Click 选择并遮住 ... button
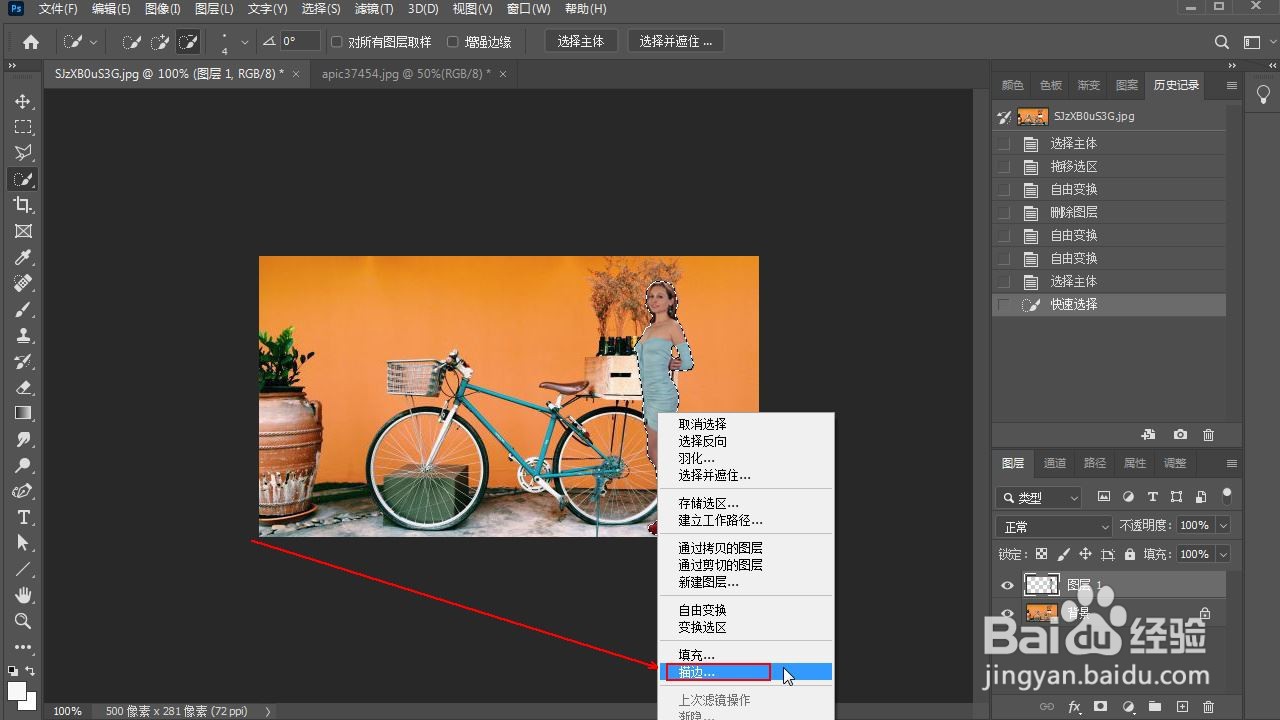Screen dimensions: 1280x720 click(x=676, y=42)
